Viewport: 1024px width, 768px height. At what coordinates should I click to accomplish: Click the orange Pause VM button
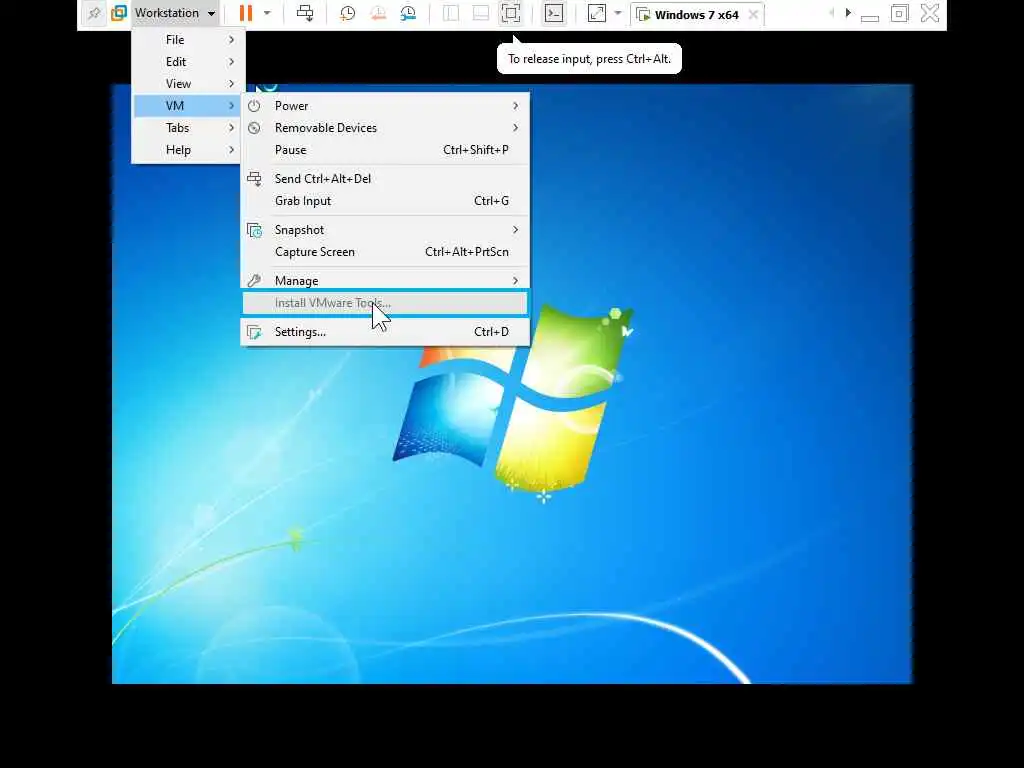tap(246, 13)
